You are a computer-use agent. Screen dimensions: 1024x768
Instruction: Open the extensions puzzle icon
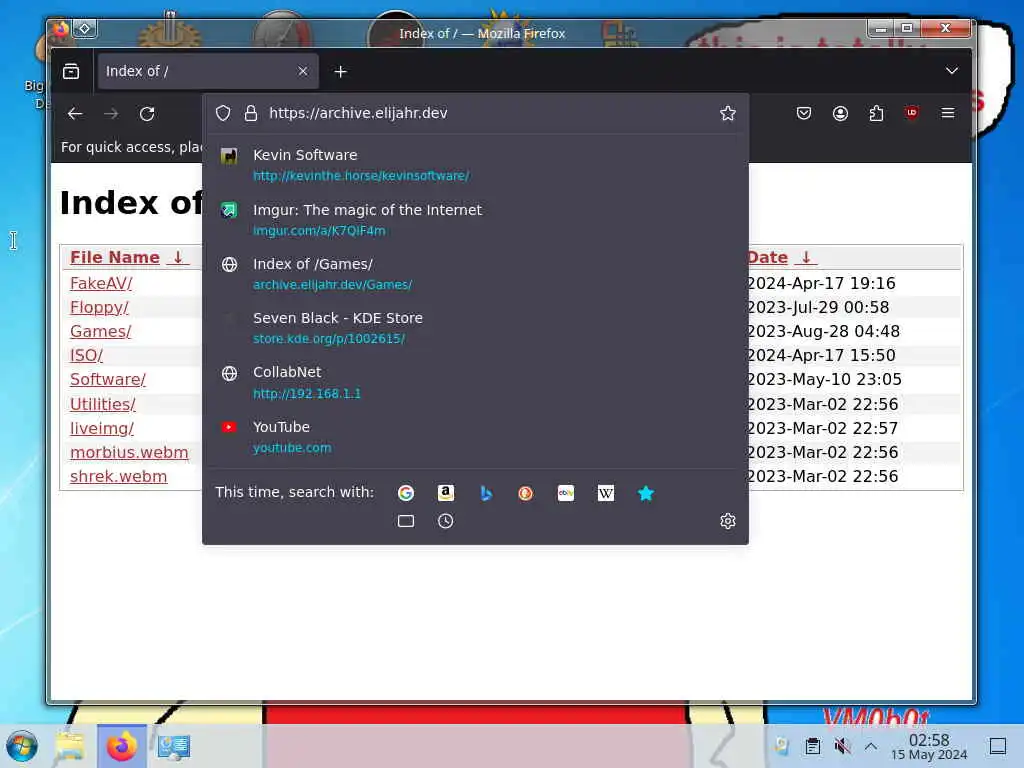click(876, 114)
